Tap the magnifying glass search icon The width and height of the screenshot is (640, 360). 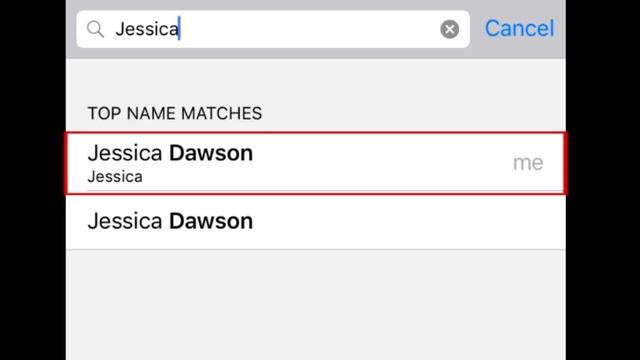(95, 29)
